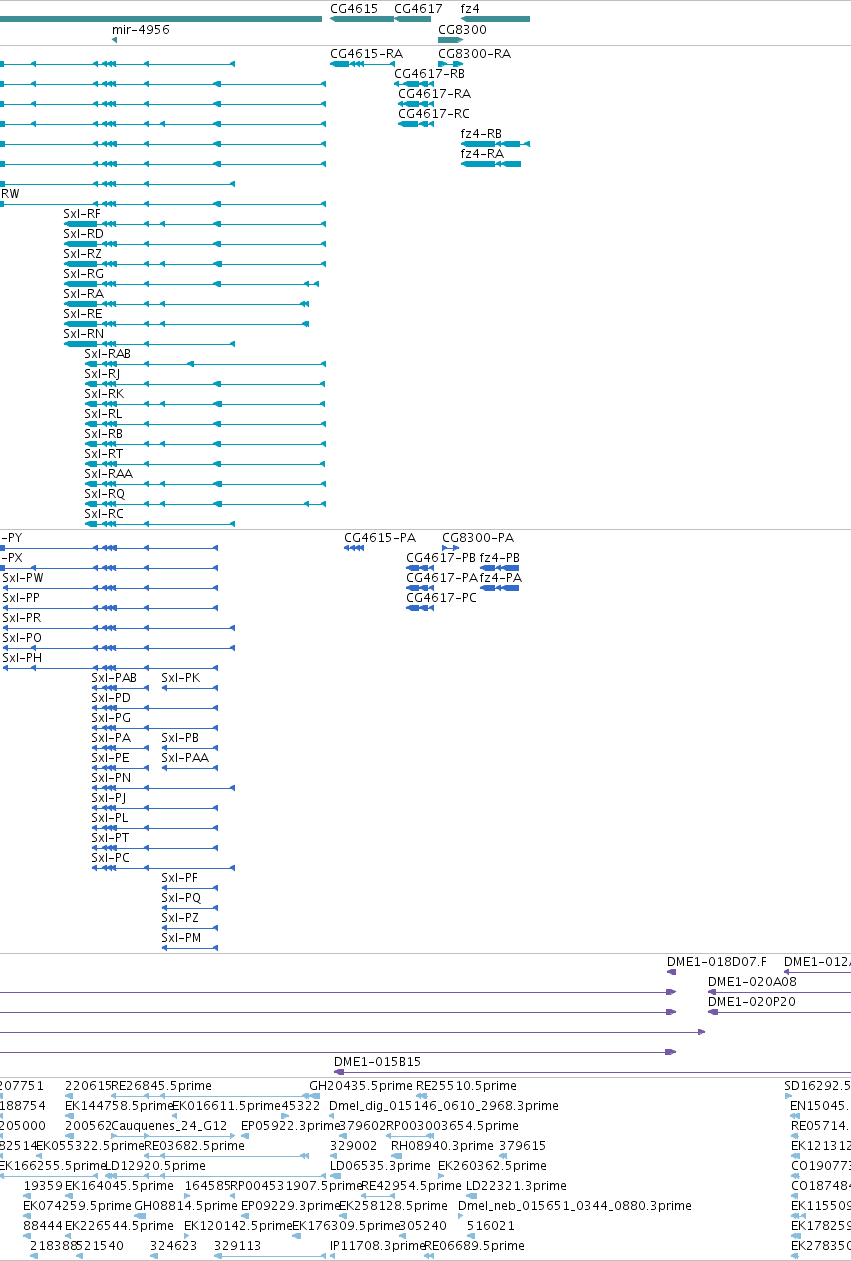Click the Sxl-PK protein label
This screenshot has height=1261, width=851.
coord(181,678)
